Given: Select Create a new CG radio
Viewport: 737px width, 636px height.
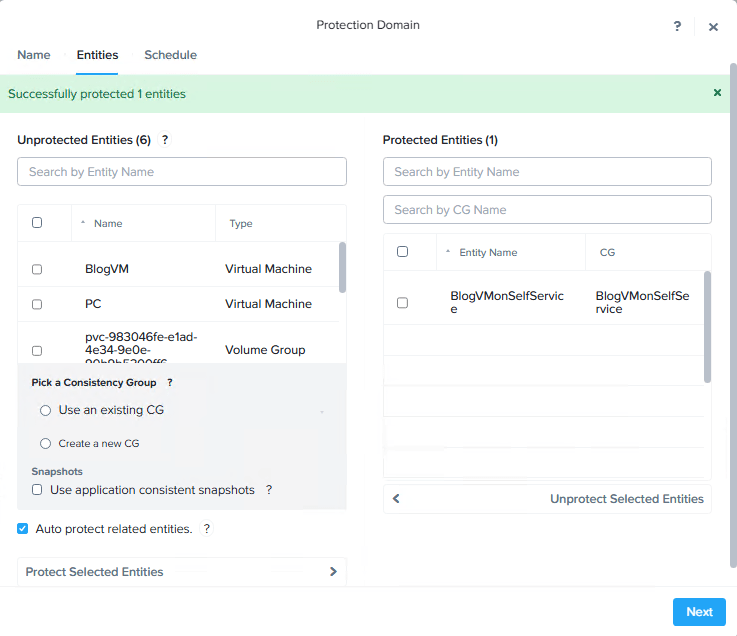Looking at the screenshot, I should coord(45,444).
